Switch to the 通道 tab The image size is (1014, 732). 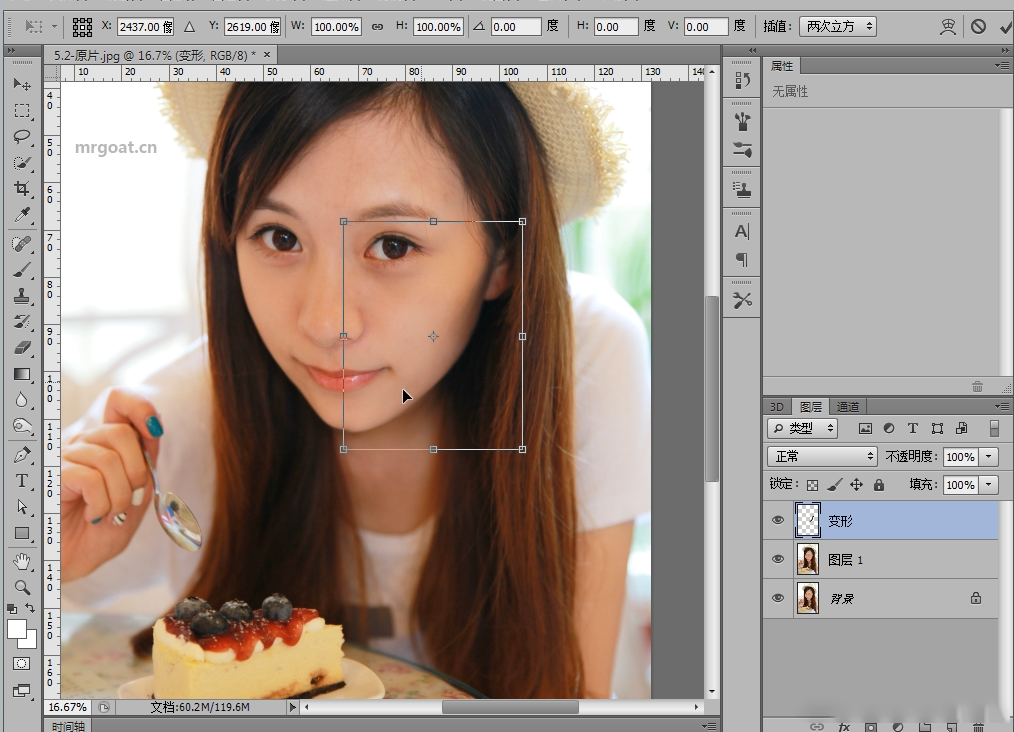[x=847, y=407]
